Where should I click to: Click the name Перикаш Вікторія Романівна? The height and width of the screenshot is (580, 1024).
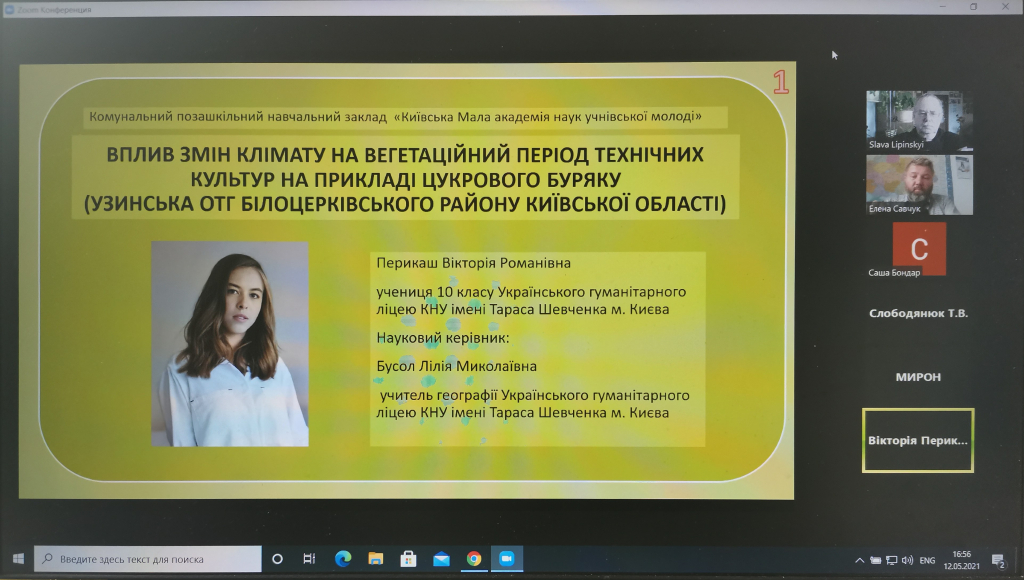tap(473, 263)
